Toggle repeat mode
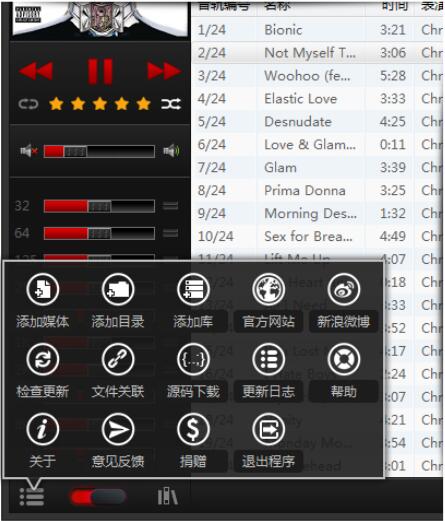 (28, 104)
